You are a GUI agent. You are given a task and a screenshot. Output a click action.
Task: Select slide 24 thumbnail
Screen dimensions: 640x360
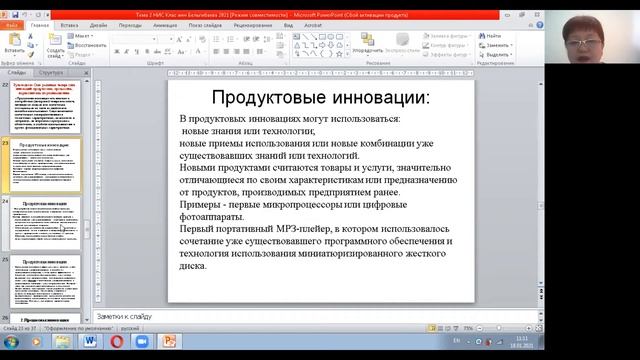pos(45,223)
